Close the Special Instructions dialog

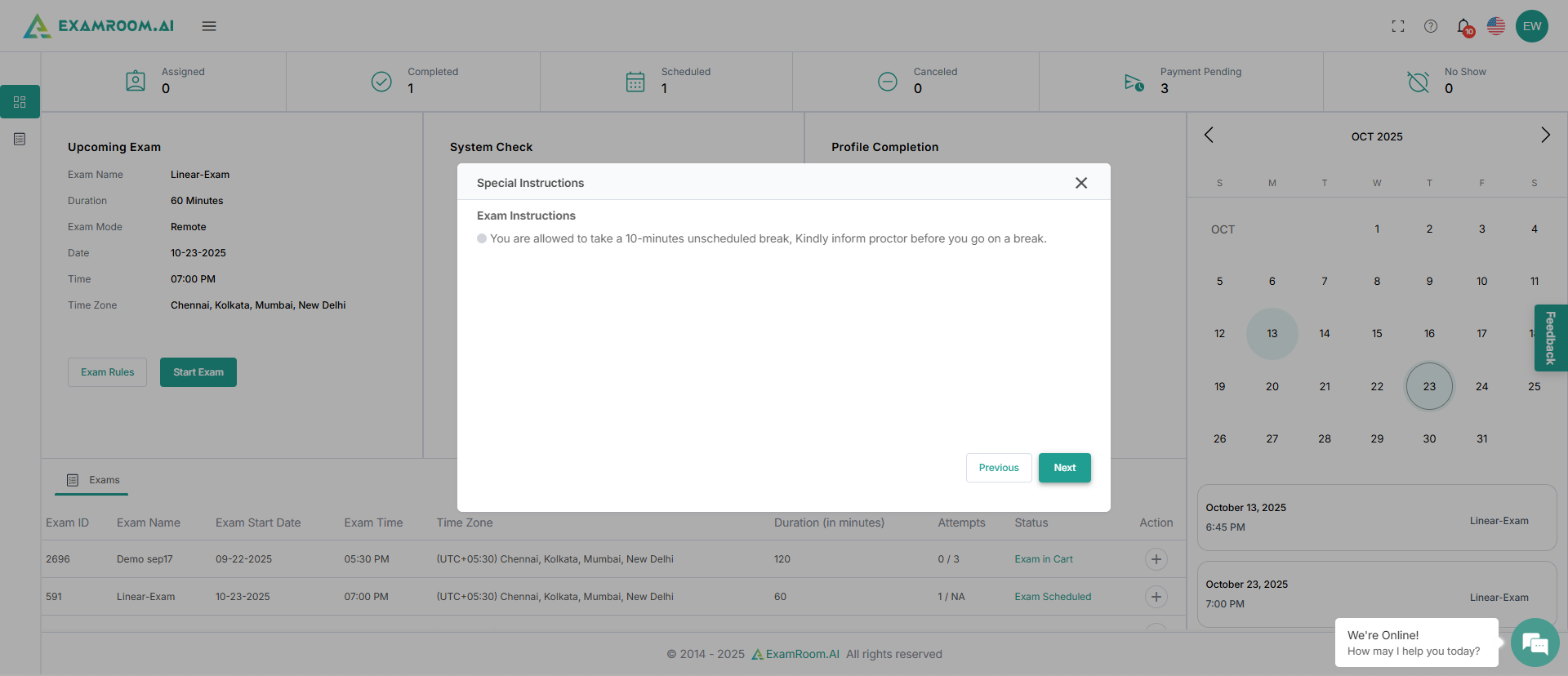click(1081, 183)
